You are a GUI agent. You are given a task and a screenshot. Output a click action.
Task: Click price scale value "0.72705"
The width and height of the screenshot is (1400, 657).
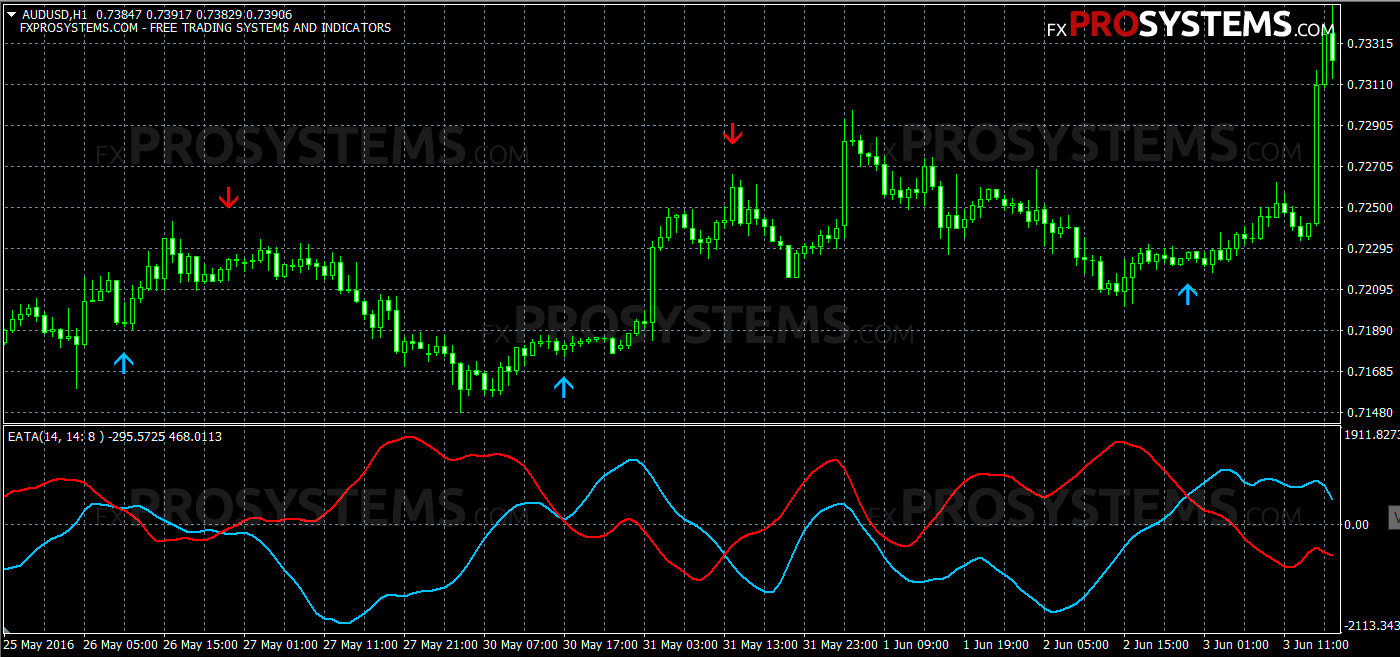(x=1370, y=167)
